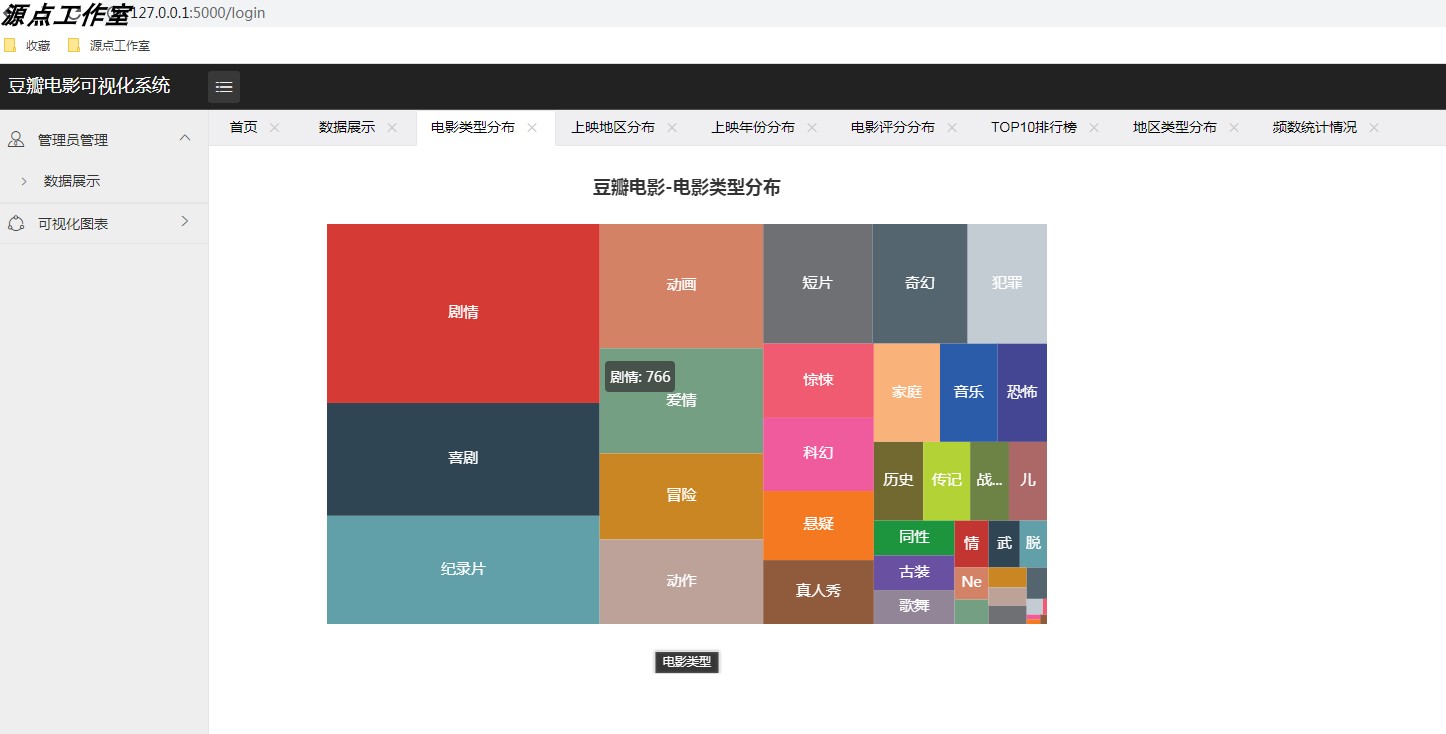The height and width of the screenshot is (734, 1446).
Task: Select the 电影类型分布 tab
Action: pyautogui.click(x=473, y=127)
